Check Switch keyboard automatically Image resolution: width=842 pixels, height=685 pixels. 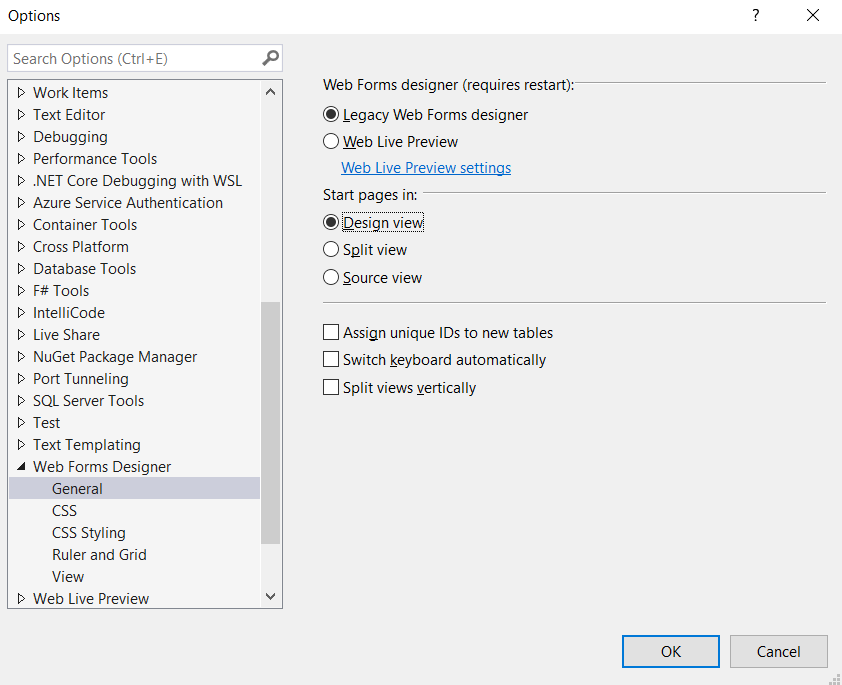click(331, 359)
